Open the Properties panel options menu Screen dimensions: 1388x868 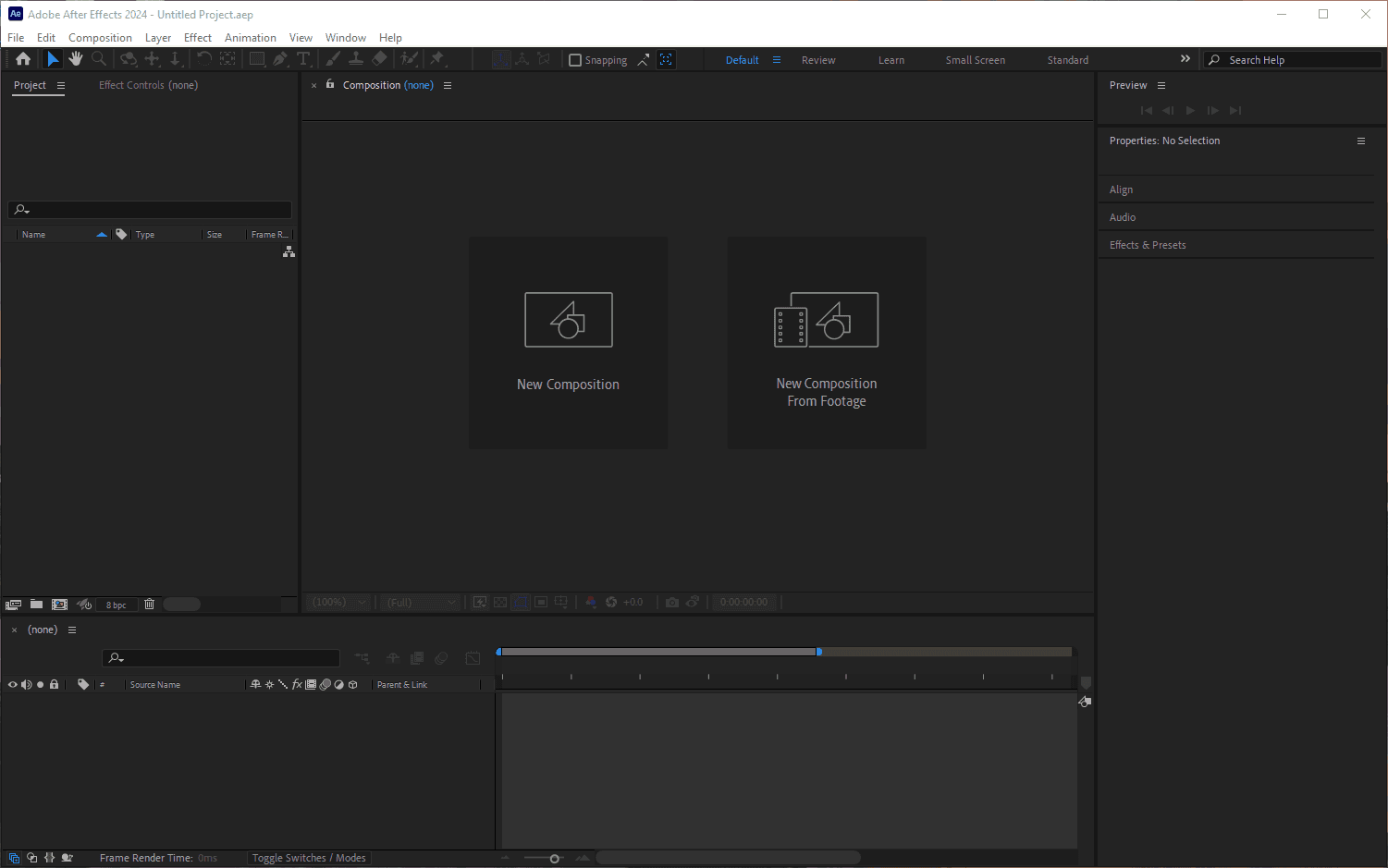tap(1361, 141)
